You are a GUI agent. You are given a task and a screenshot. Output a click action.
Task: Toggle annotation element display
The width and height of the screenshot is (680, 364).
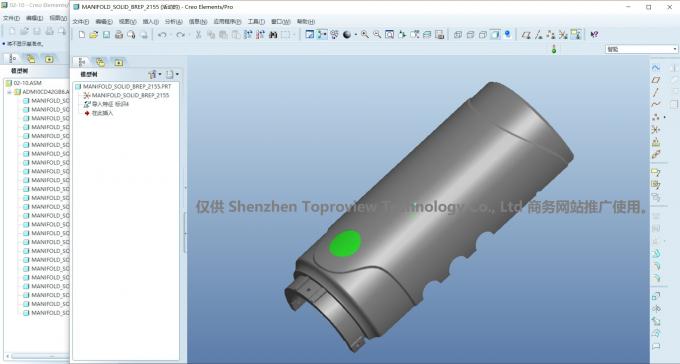pyautogui.click(x=576, y=35)
